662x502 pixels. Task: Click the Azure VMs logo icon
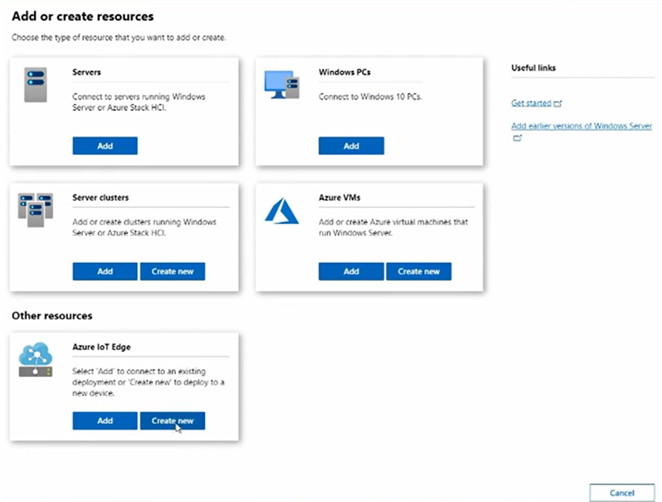tap(282, 211)
